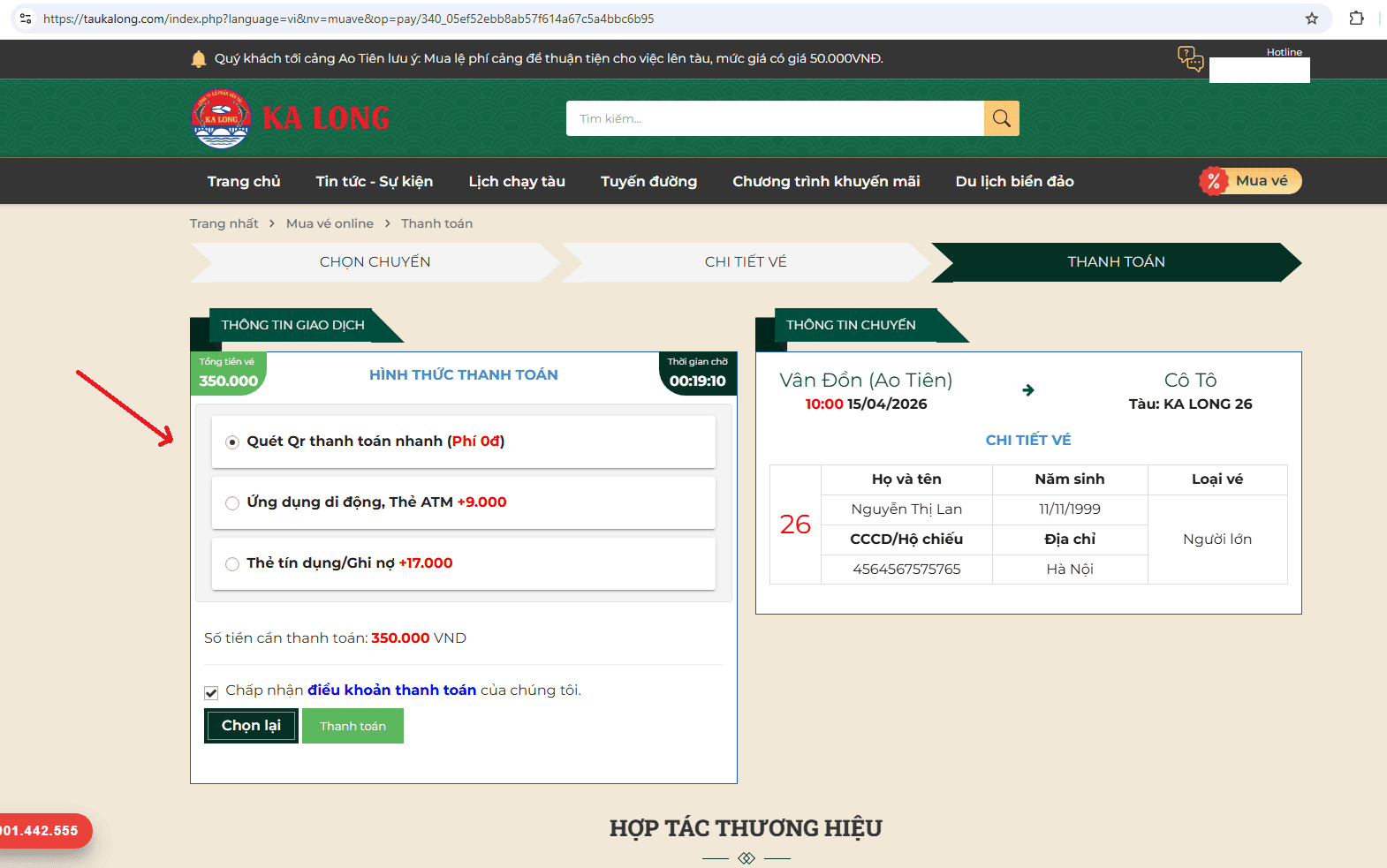Select Quét Qr thanh toán nhanh option
This screenshot has width=1387, height=868.
click(x=232, y=442)
